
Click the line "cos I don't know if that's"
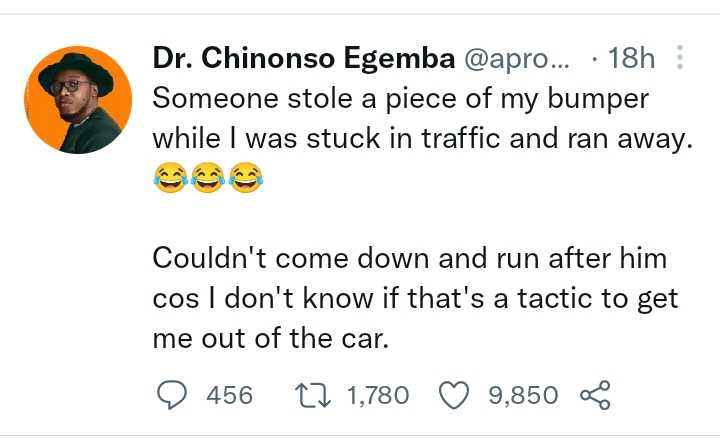pos(417,298)
